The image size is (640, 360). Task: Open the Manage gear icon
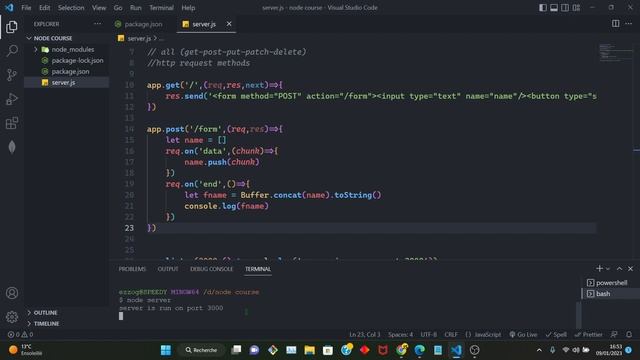click(12, 317)
